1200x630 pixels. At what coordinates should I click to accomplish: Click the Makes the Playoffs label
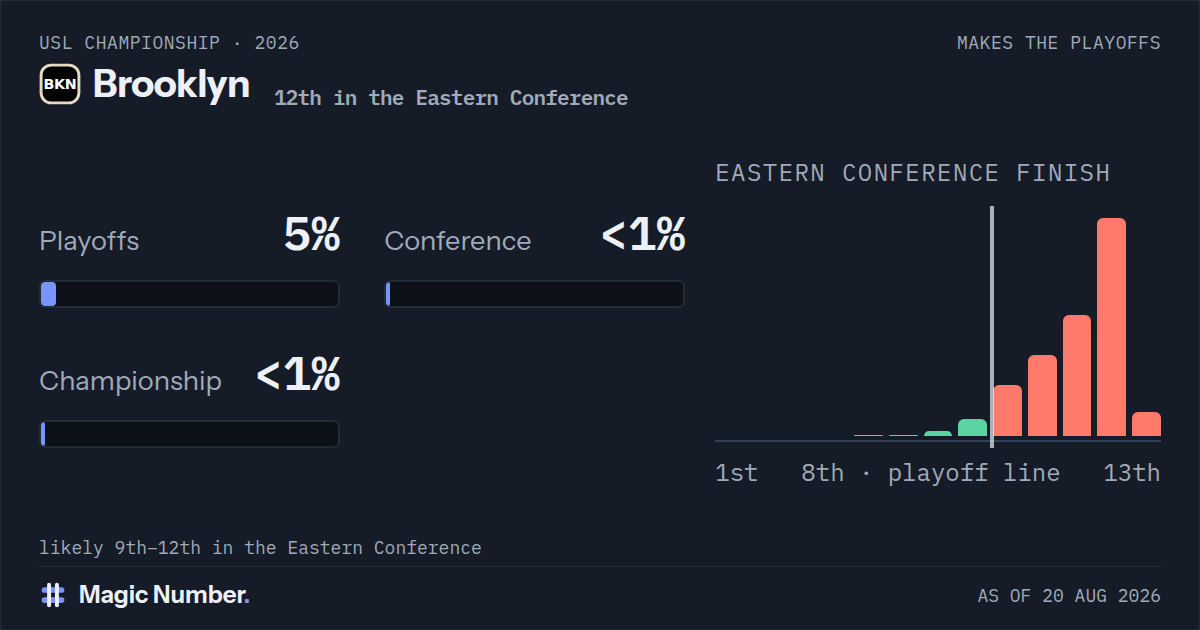click(x=1059, y=43)
